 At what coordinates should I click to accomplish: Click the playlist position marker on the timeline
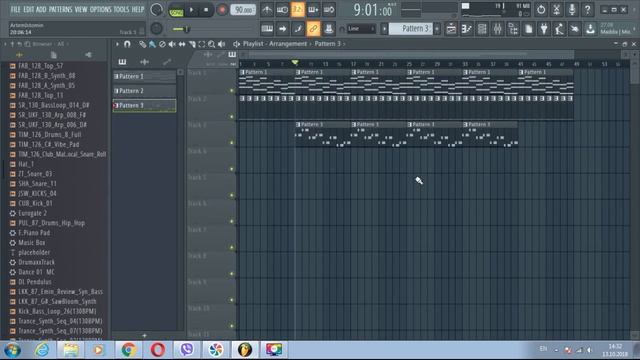295,62
